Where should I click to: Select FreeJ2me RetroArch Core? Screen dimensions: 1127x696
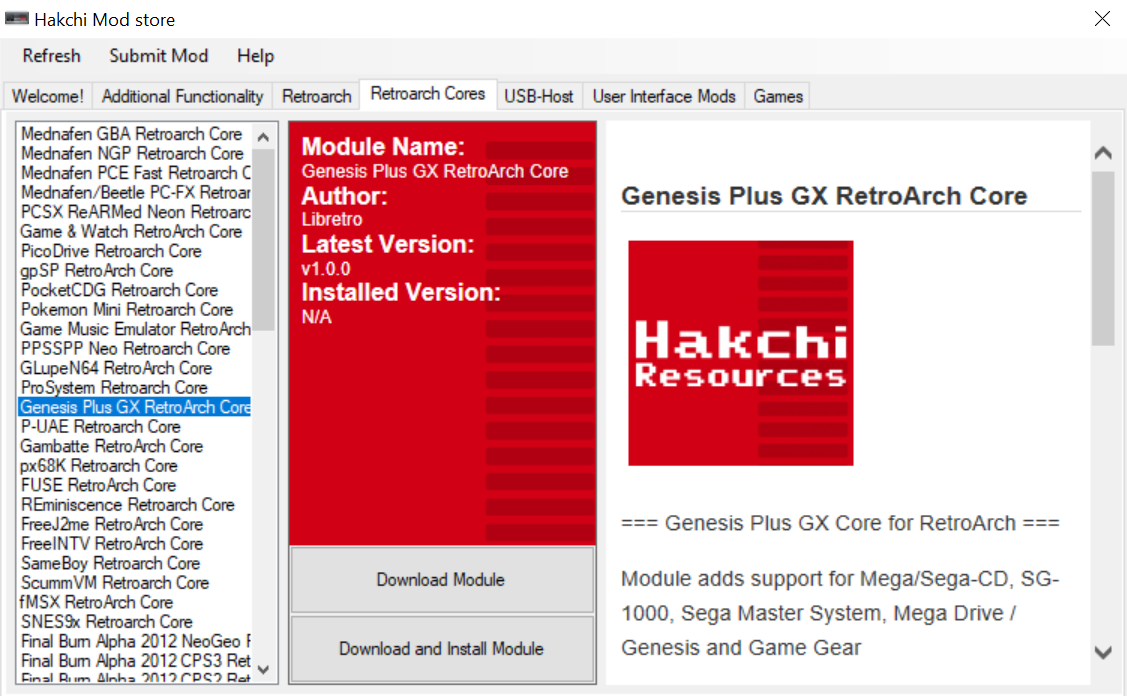click(x=134, y=524)
